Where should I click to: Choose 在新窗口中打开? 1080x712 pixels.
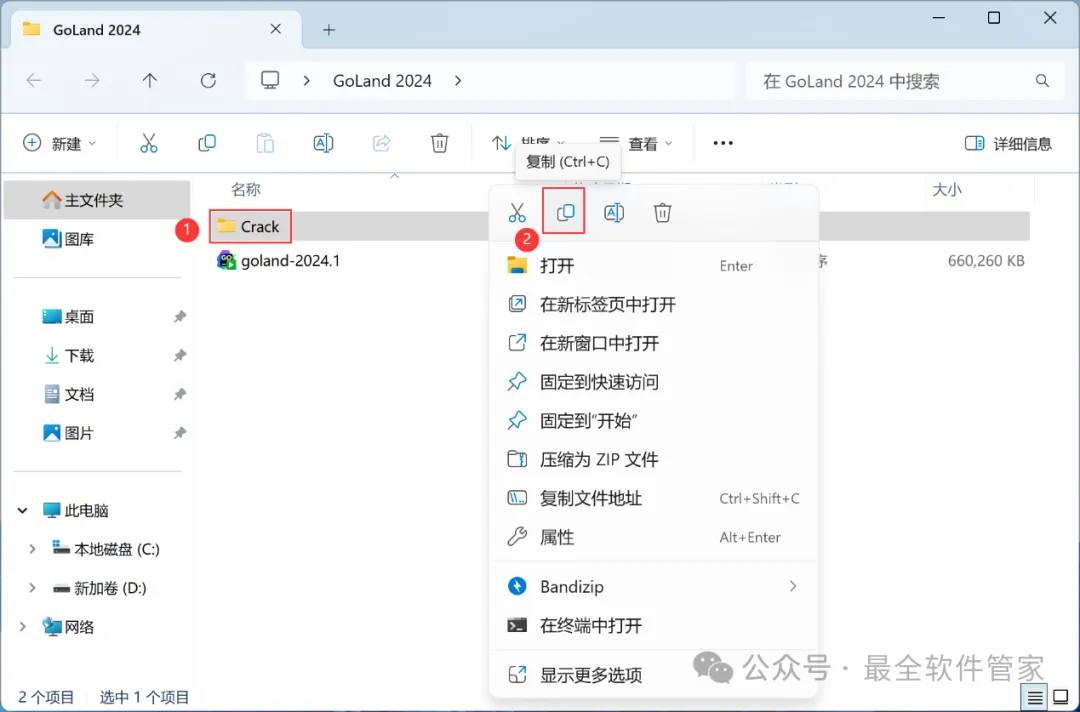653,343
